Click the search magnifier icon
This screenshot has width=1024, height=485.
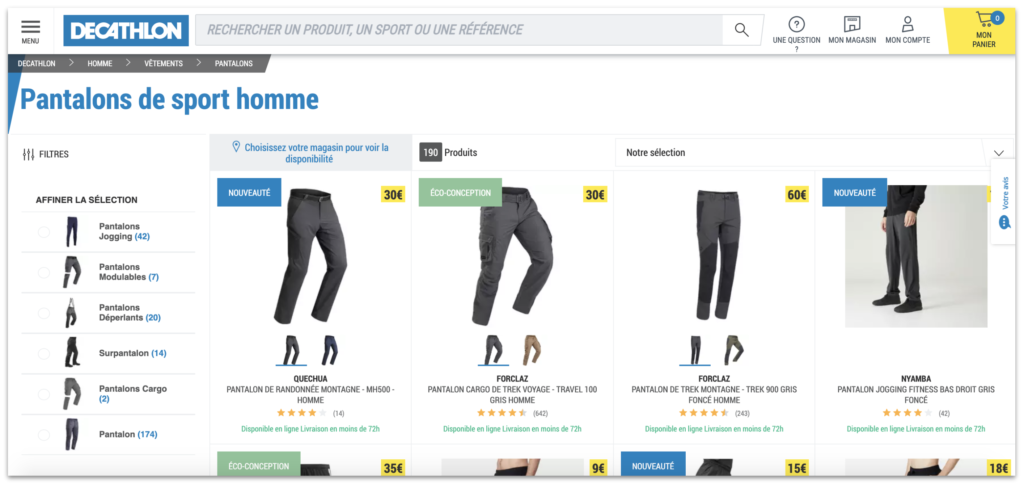pos(741,30)
